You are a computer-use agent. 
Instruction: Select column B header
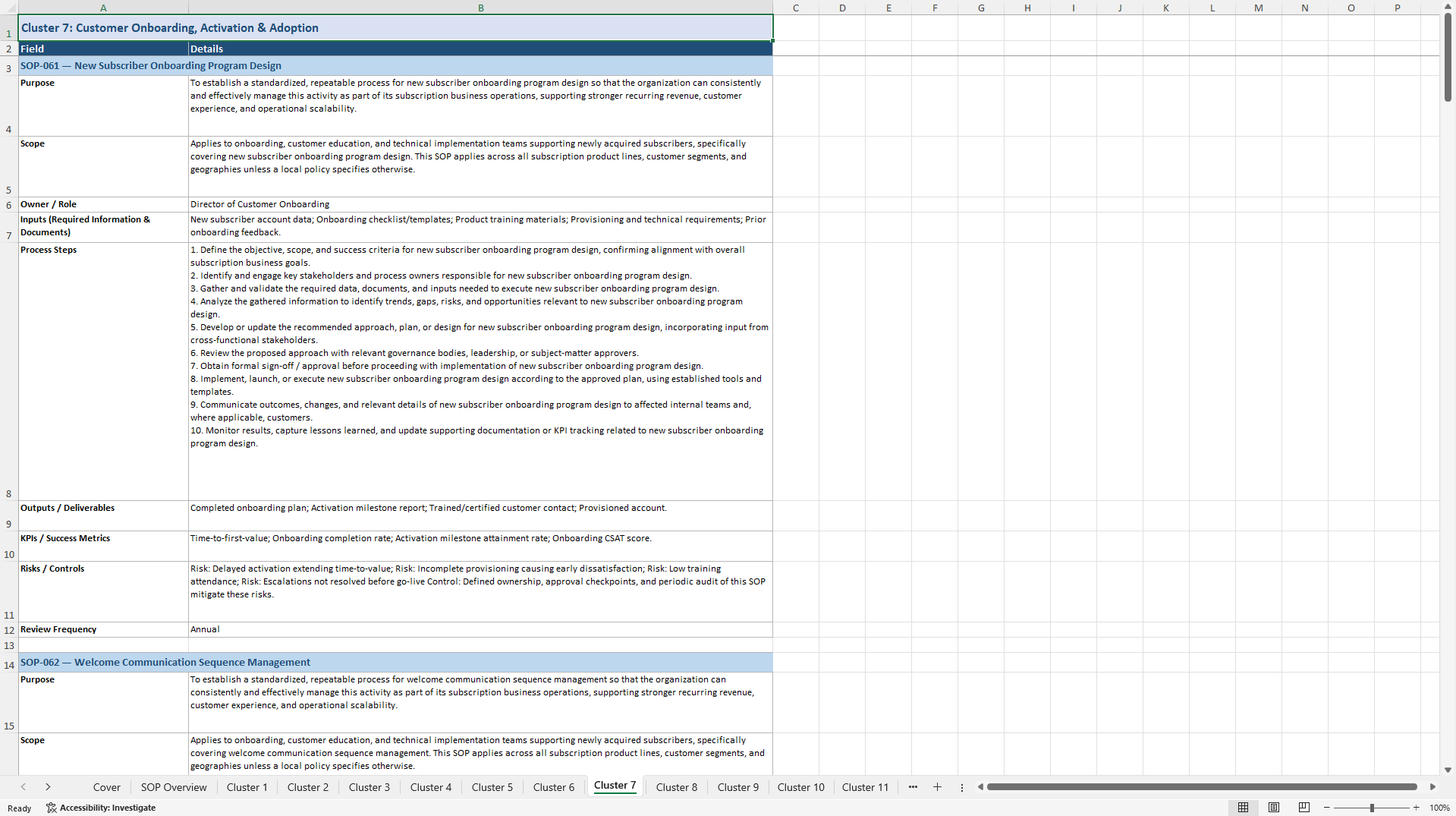(x=480, y=8)
